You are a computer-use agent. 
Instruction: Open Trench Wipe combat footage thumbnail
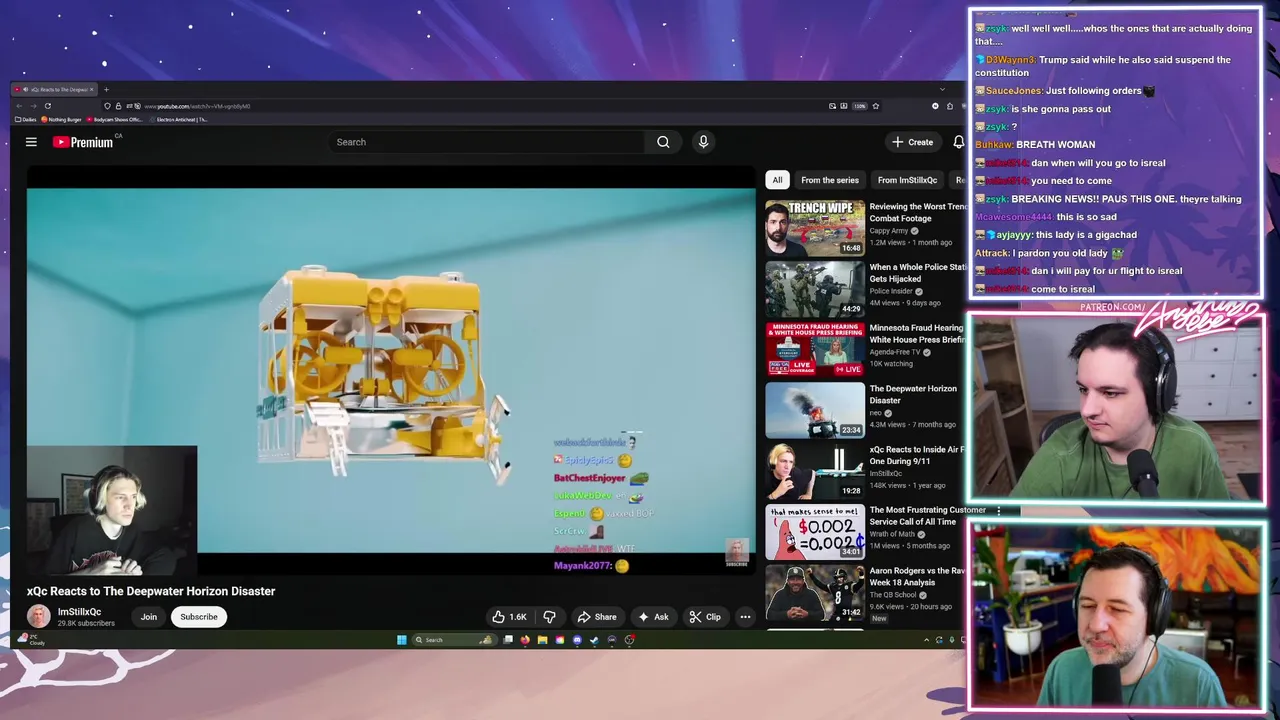click(x=815, y=228)
